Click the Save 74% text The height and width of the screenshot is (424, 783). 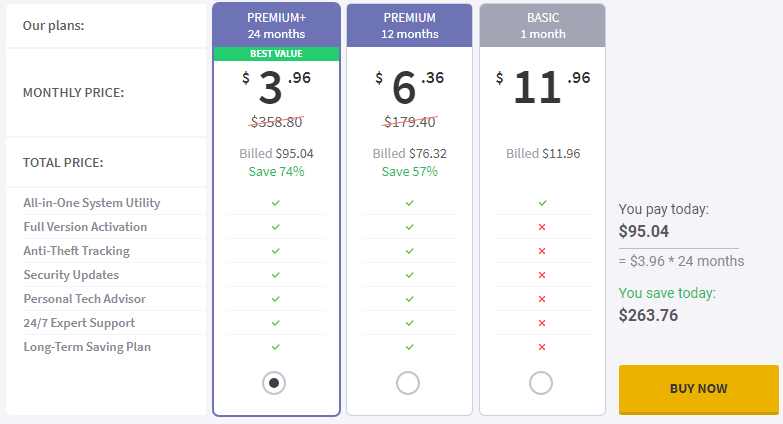[x=276, y=171]
